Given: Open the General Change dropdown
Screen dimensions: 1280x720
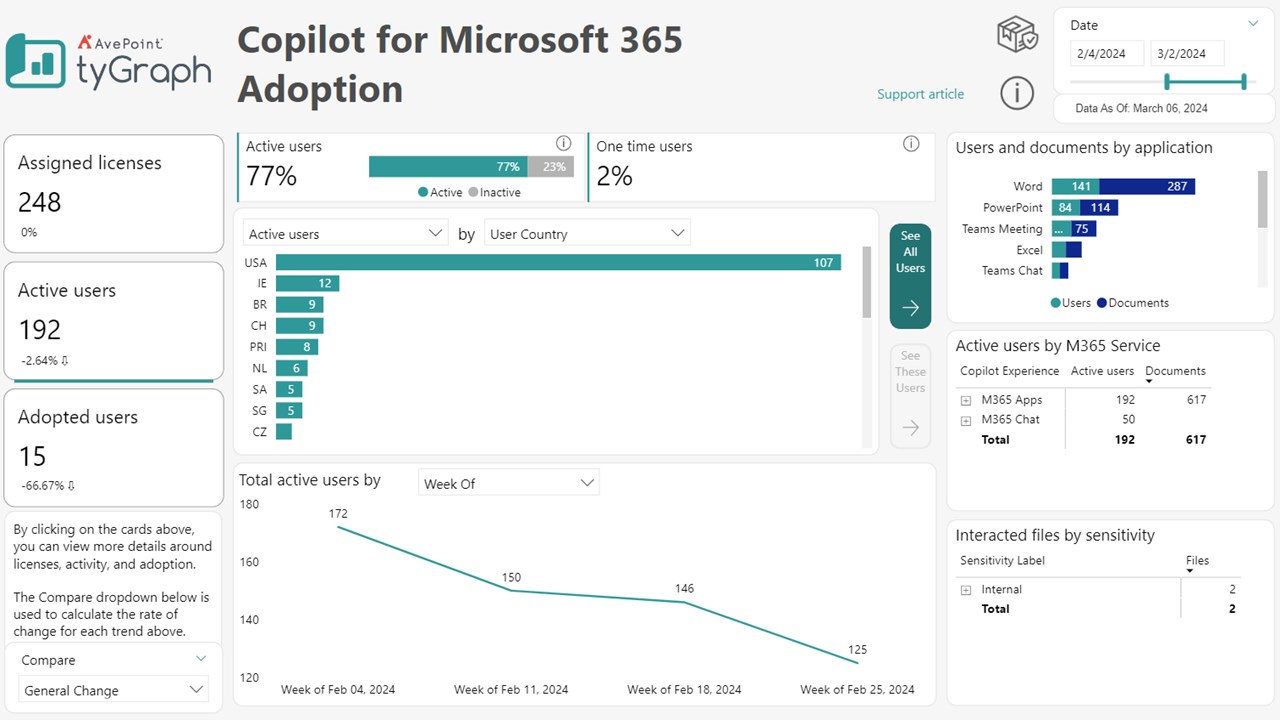Looking at the screenshot, I should coord(113,690).
